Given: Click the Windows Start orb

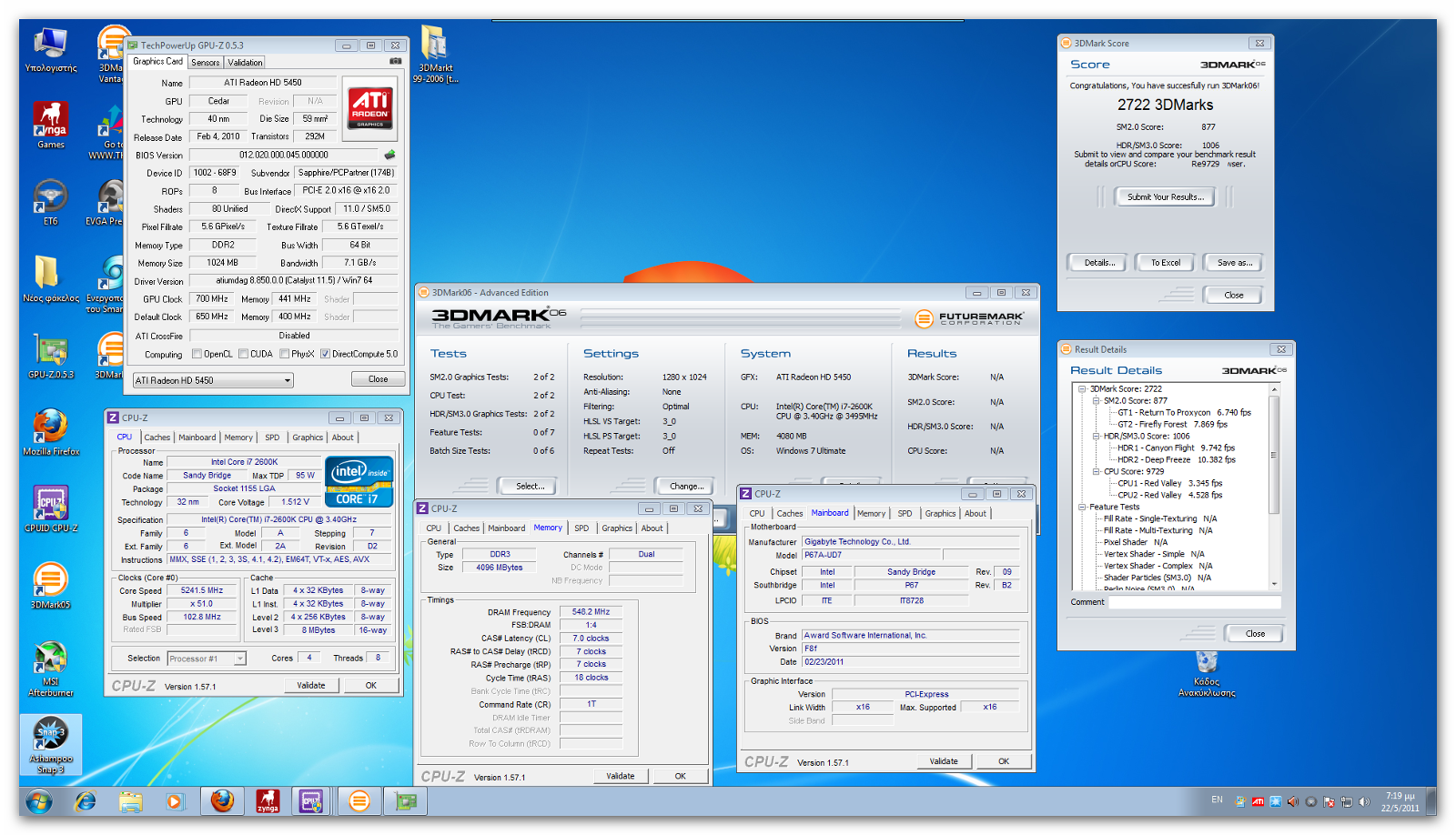Looking at the screenshot, I should 39,801.
